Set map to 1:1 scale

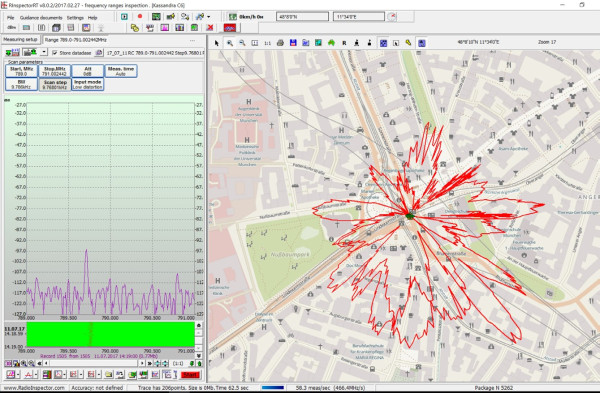pyautogui.click(x=267, y=43)
